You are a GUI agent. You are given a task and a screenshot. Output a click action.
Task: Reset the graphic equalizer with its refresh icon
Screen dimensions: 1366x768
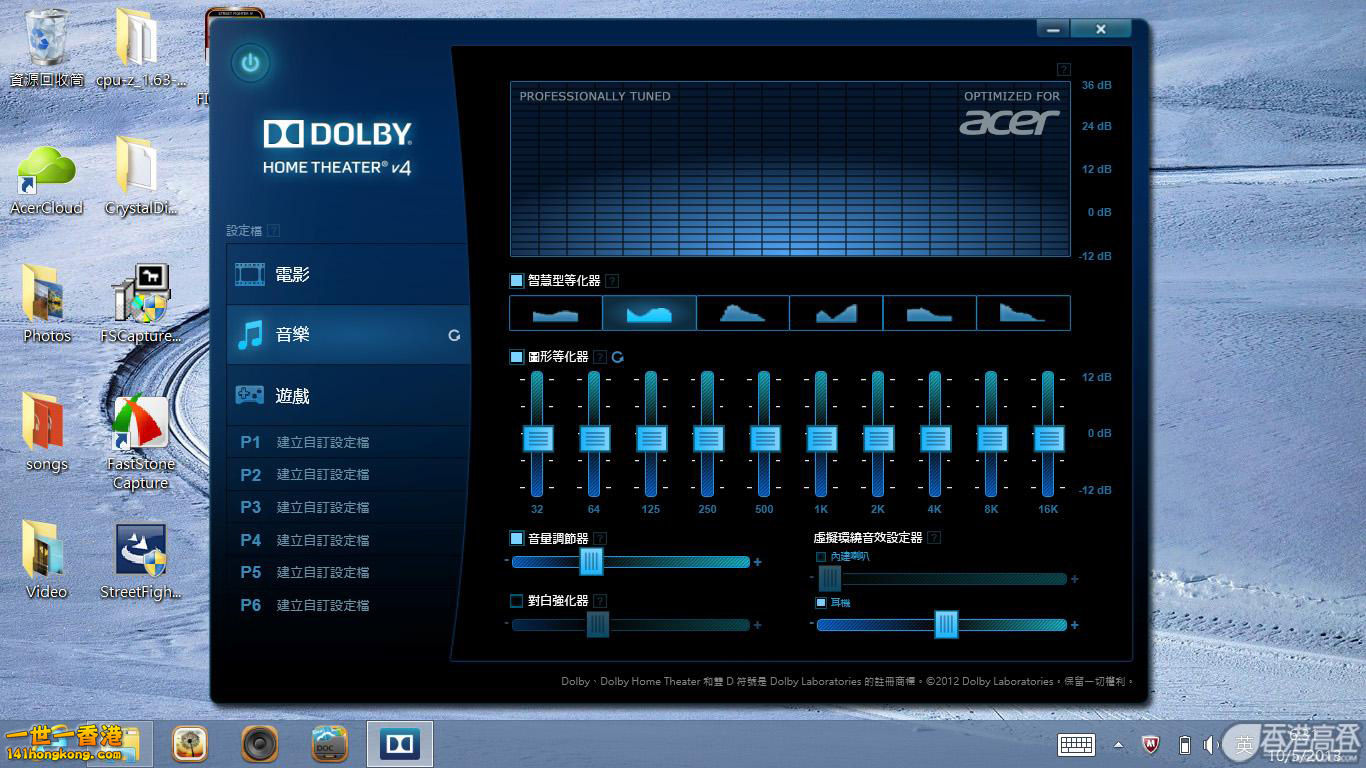point(618,357)
